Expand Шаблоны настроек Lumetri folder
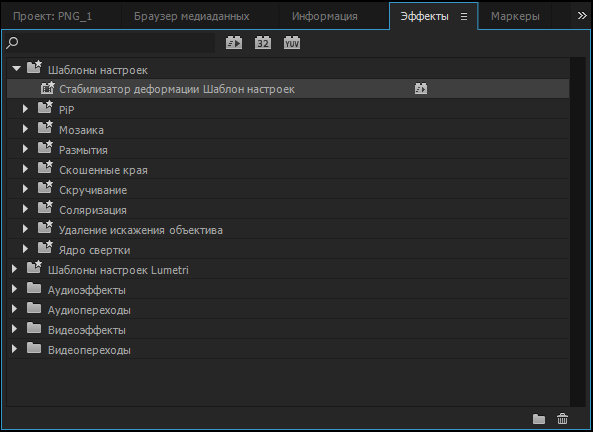The image size is (593, 432). point(14,269)
